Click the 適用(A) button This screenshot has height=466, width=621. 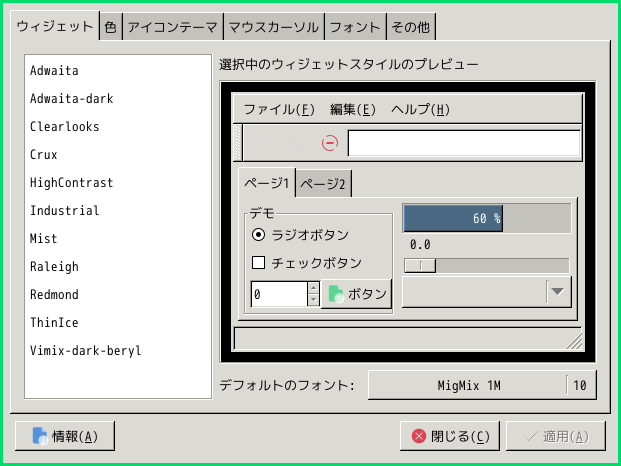[556, 436]
